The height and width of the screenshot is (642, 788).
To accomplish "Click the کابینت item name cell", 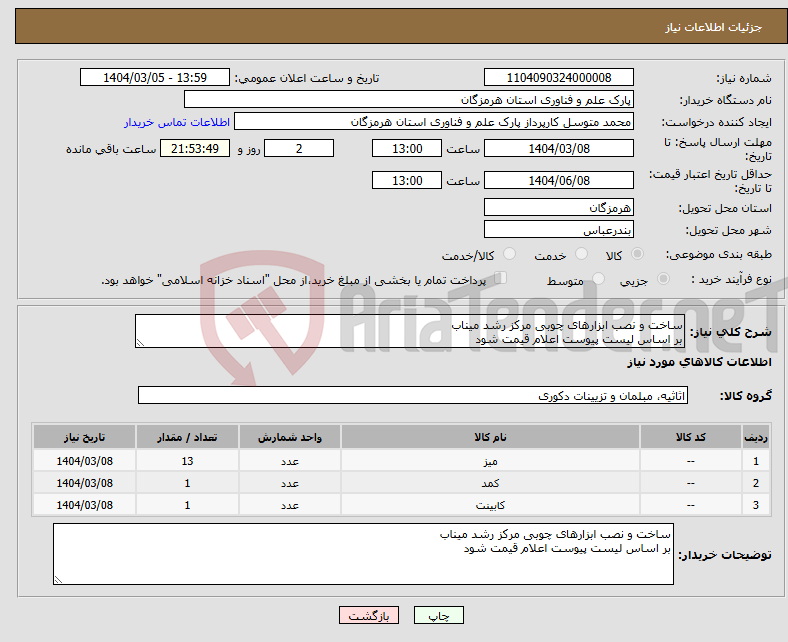I will 490,505.
